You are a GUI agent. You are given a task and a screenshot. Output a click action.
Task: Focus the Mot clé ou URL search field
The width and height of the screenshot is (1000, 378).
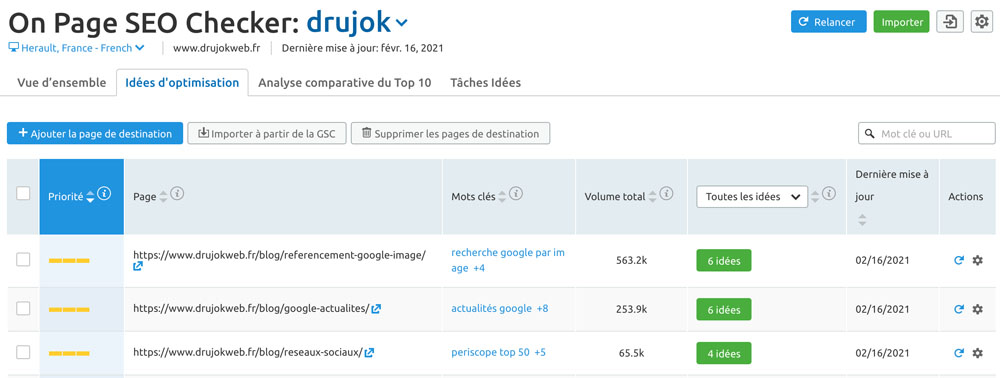click(x=927, y=134)
